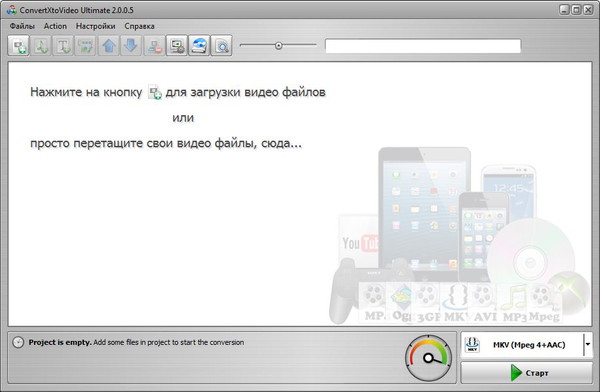This screenshot has width=600, height=392.
Task: Click the blue move up arrow icon
Action: coord(109,46)
